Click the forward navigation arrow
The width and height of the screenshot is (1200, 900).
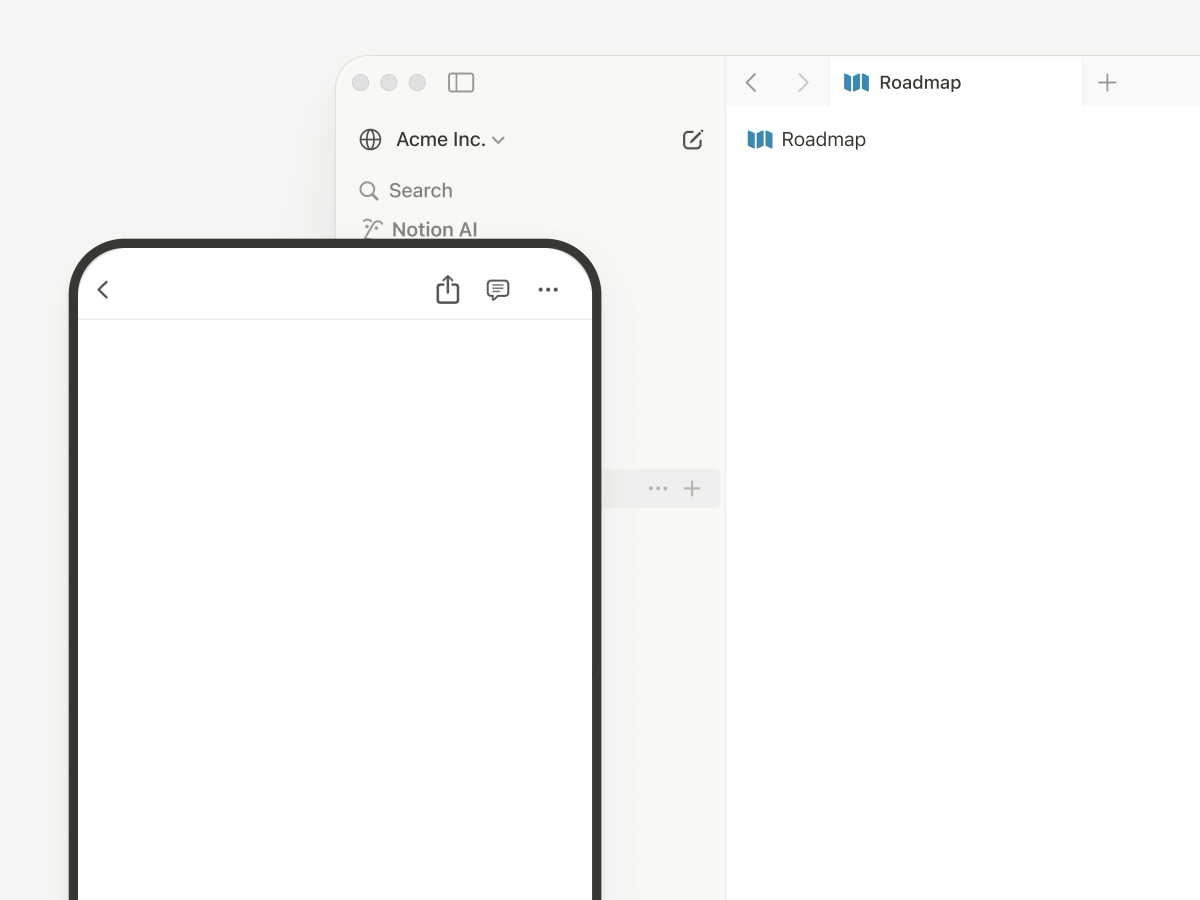803,82
